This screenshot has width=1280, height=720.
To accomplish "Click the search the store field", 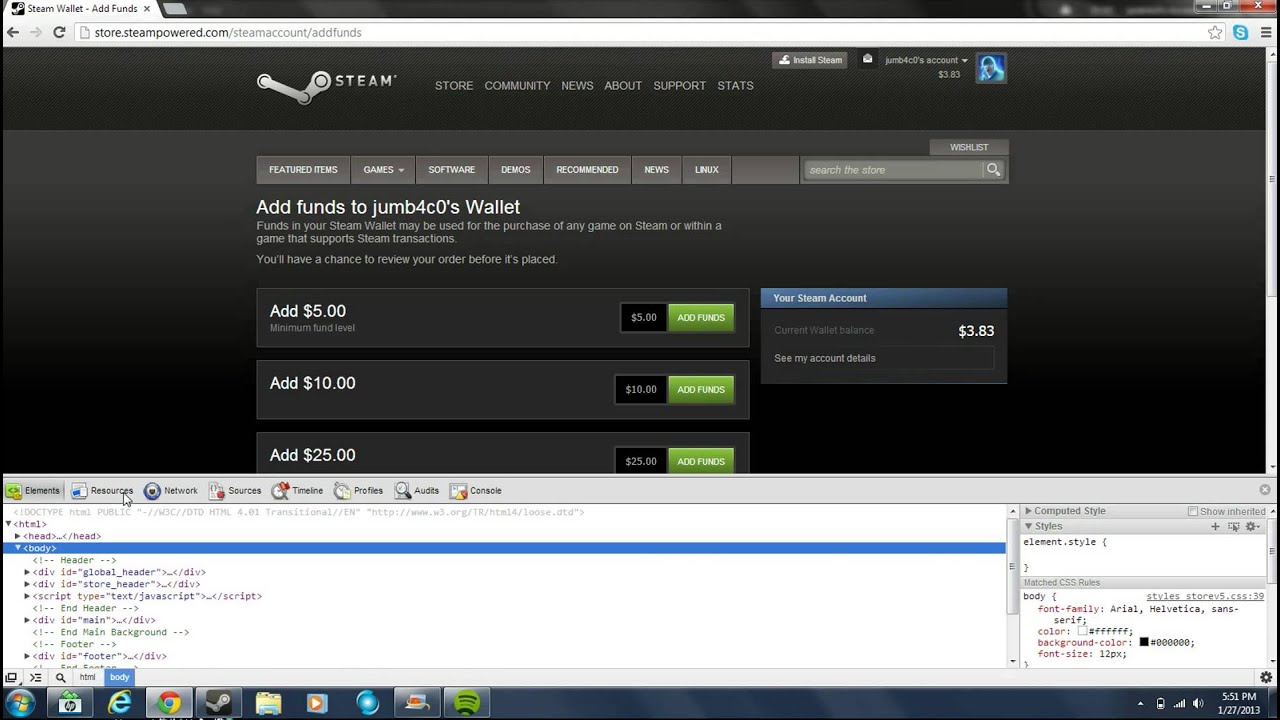I will [893, 170].
